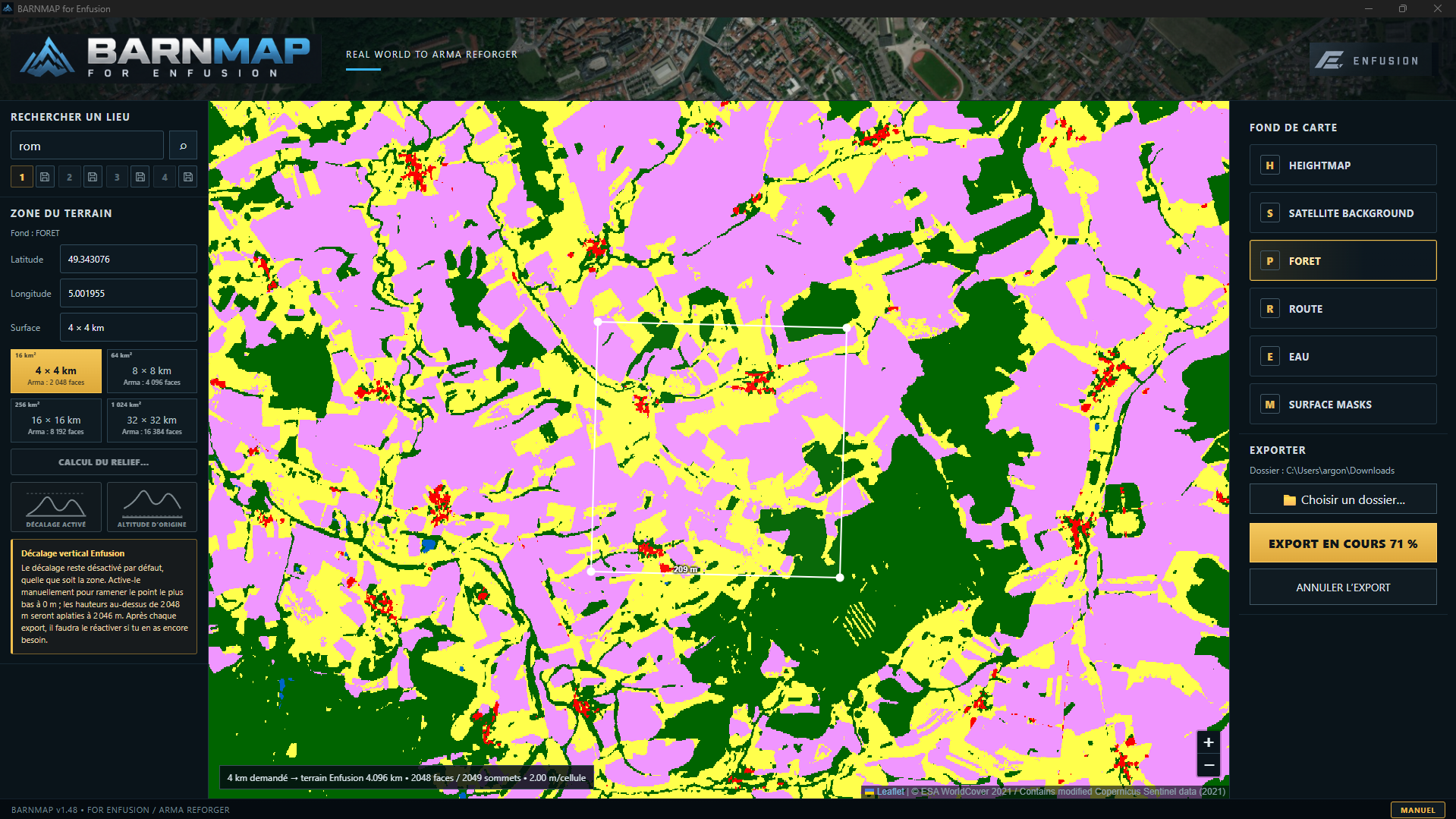Image resolution: width=1456 pixels, height=819 pixels.
Task: Open the Real World to Arma Reforger tab
Action: click(x=432, y=55)
